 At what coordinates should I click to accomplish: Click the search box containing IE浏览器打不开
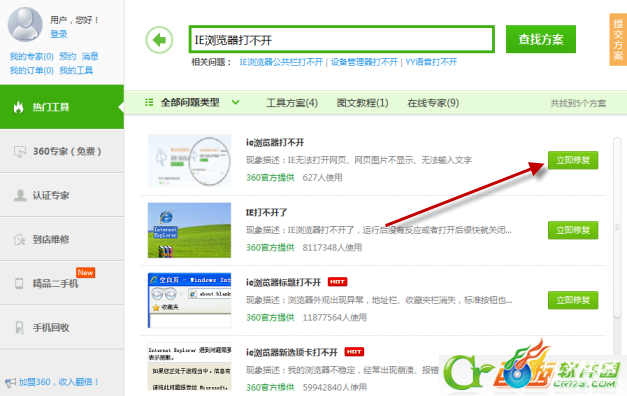point(342,39)
